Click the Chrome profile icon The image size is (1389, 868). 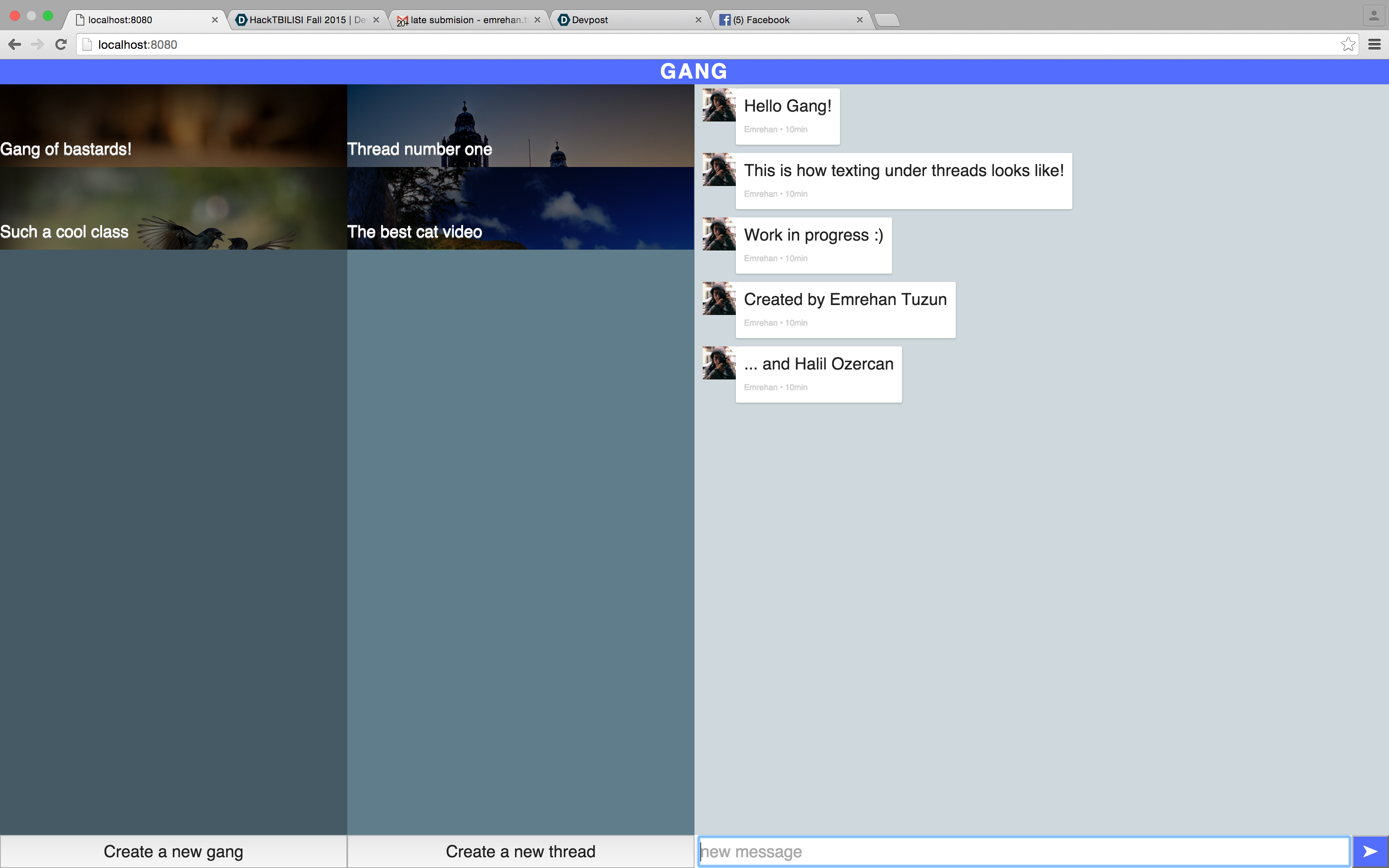[x=1374, y=16]
